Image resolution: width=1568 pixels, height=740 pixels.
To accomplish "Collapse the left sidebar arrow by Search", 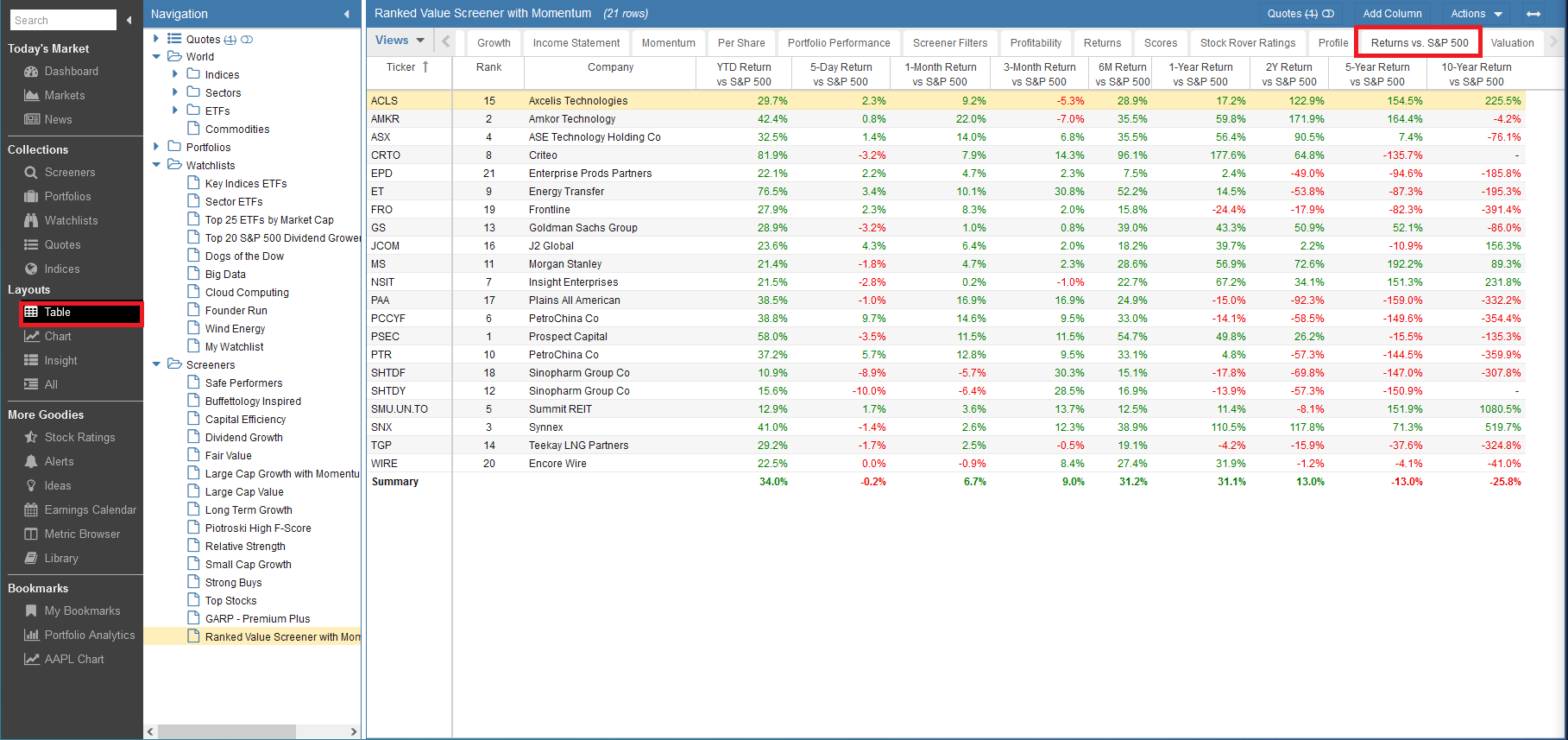I will (x=129, y=20).
